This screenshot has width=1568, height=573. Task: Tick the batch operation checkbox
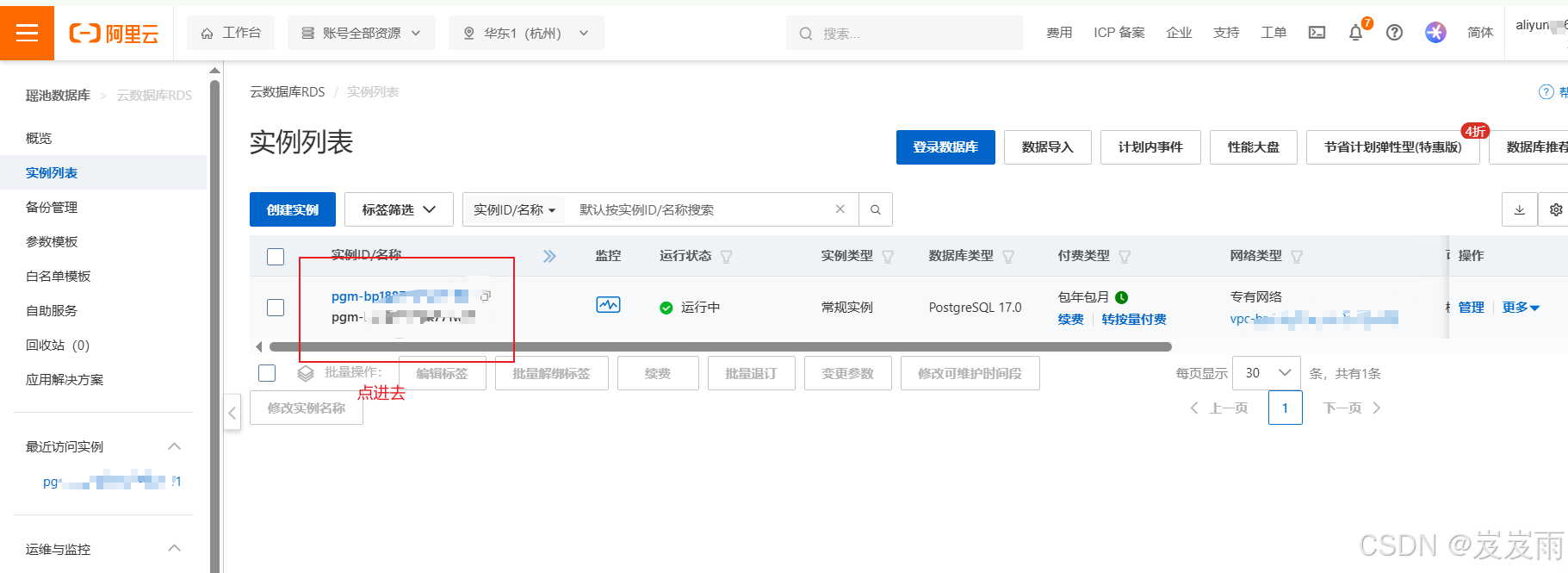point(267,373)
